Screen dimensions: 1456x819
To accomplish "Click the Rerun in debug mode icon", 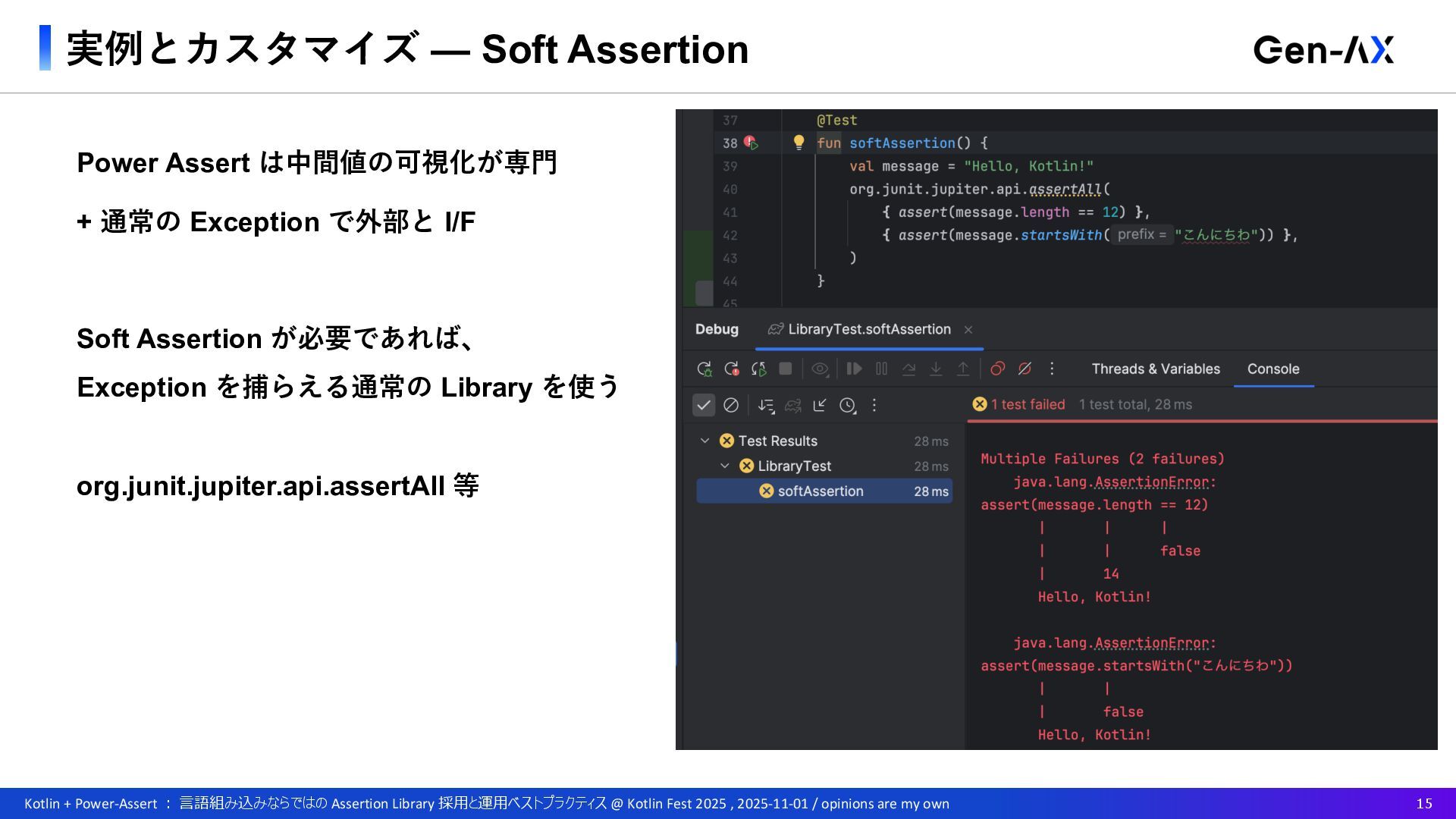I will tap(704, 369).
